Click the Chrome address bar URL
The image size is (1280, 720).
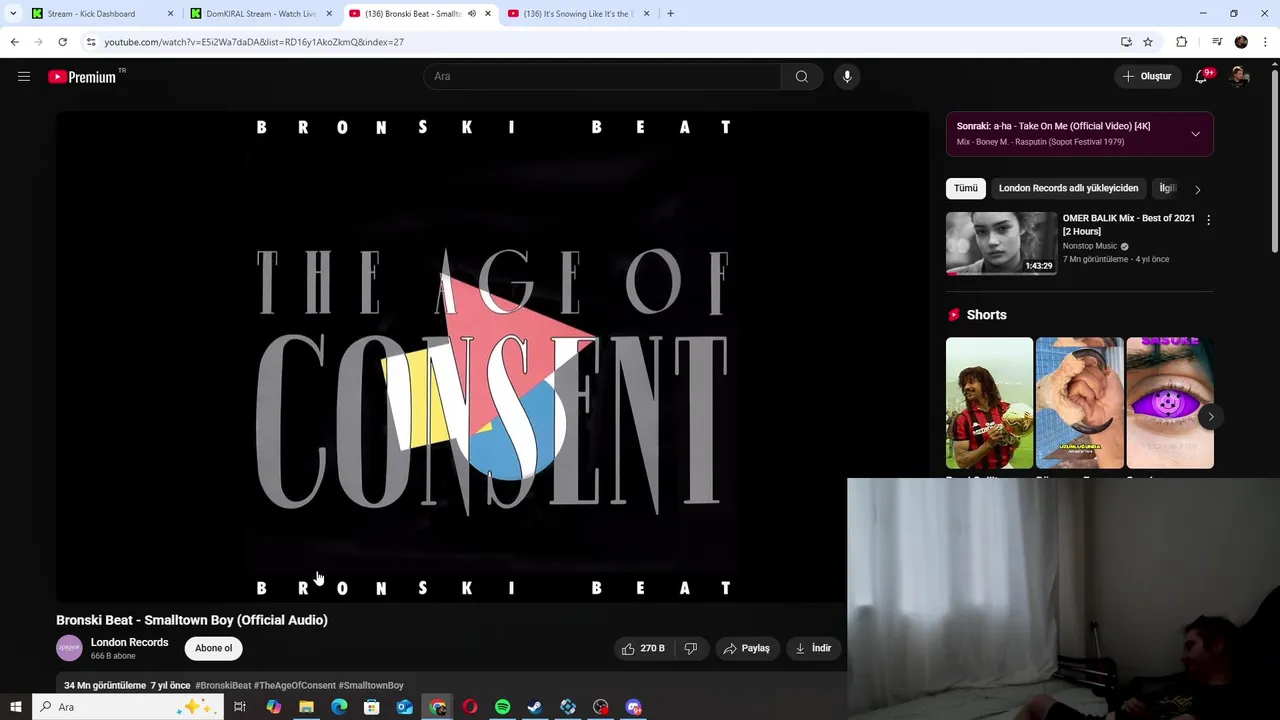[x=254, y=42]
